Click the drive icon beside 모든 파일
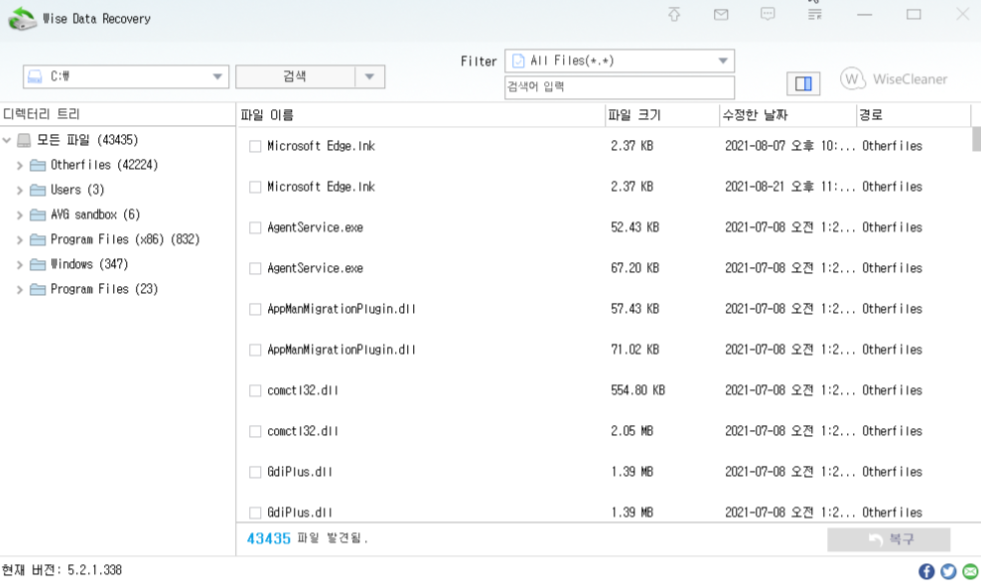This screenshot has width=981, height=584. point(24,140)
